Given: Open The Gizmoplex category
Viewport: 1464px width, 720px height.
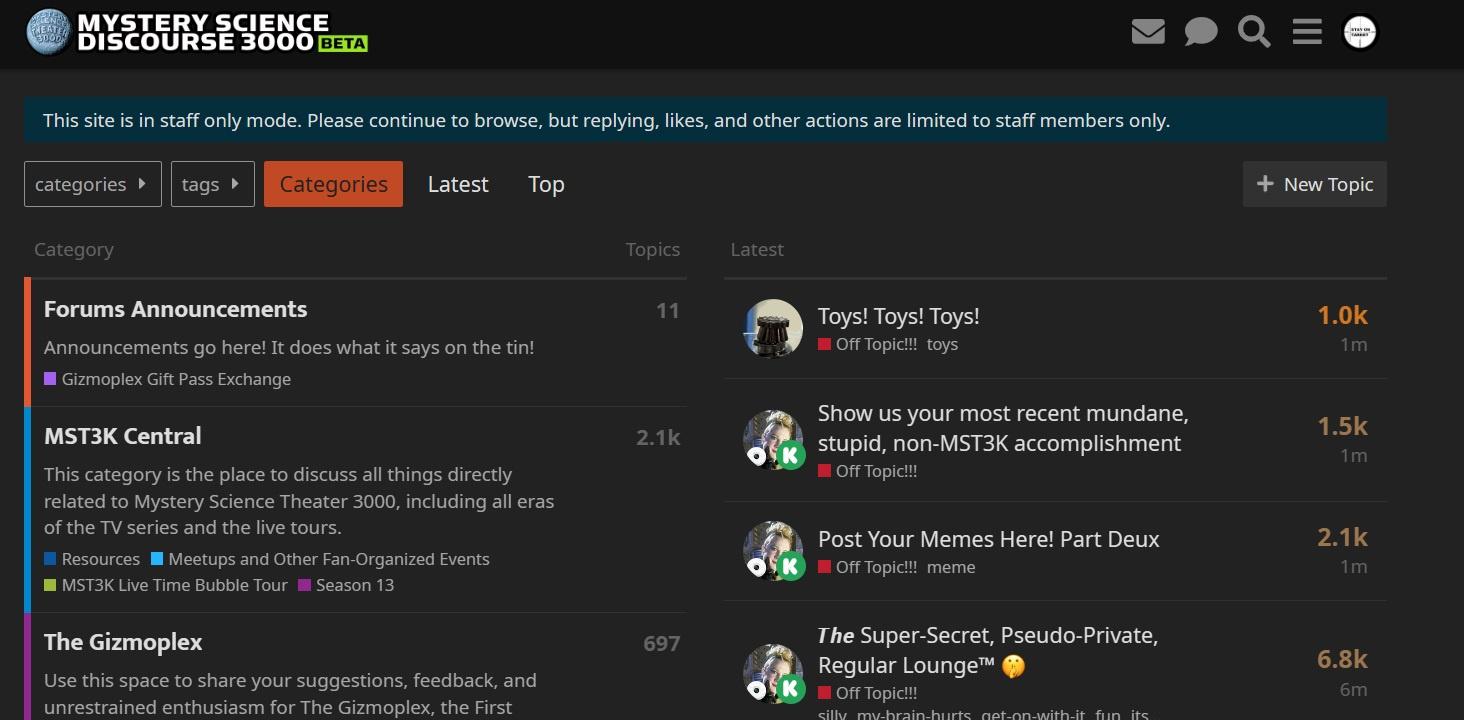Looking at the screenshot, I should click(x=123, y=642).
